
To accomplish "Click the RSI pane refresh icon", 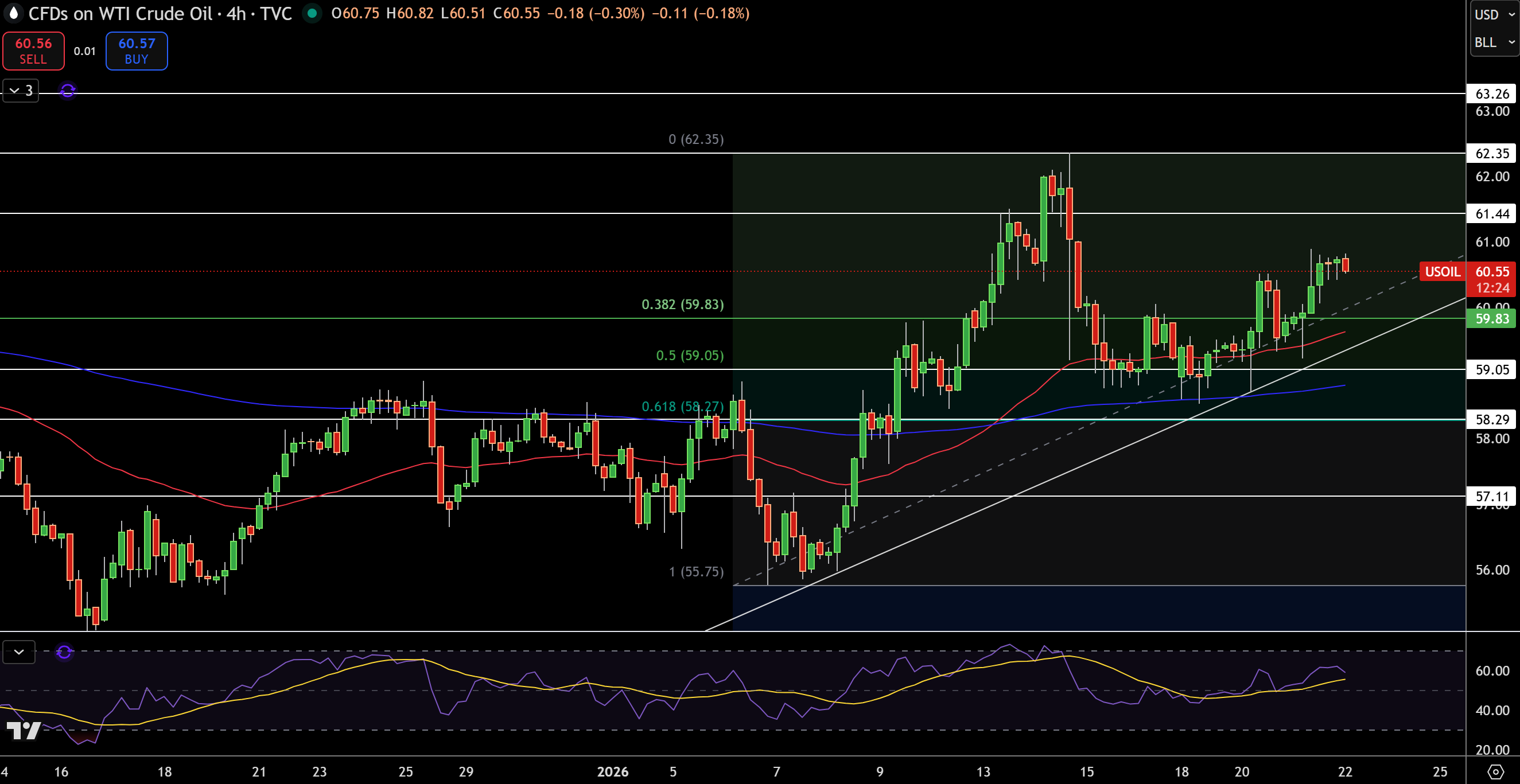I will click(x=64, y=652).
